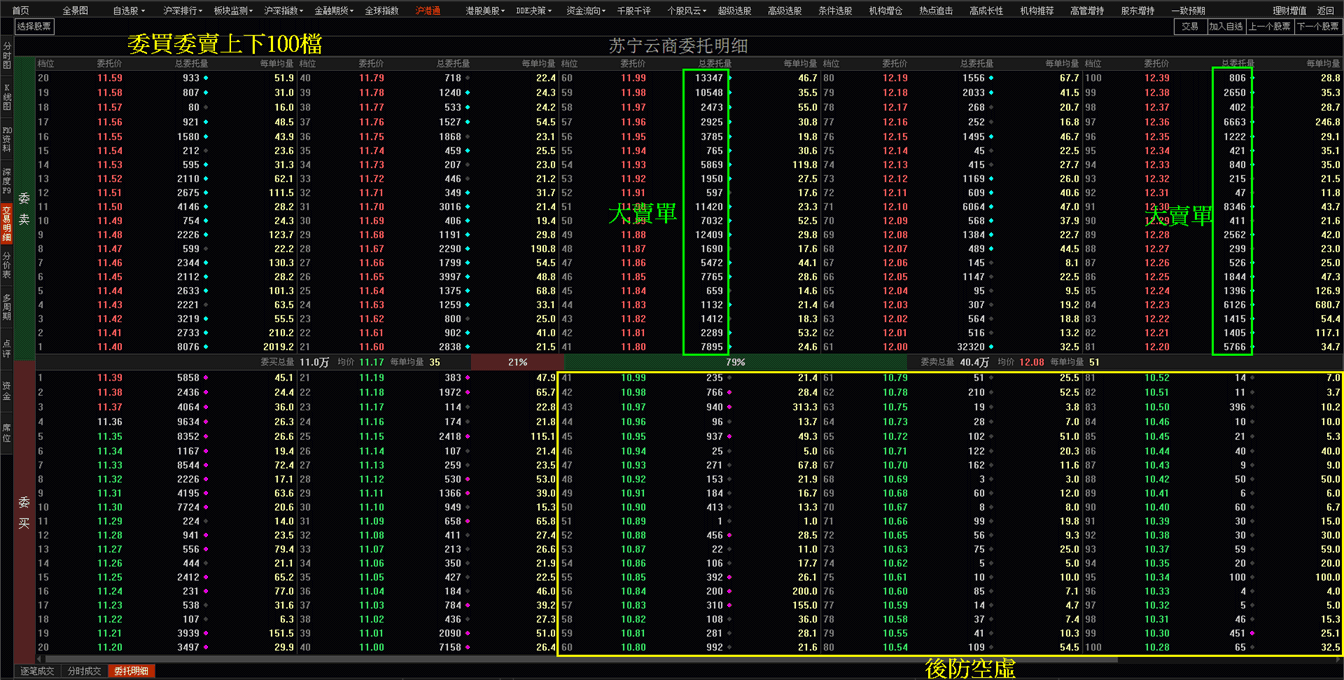
Task: Select 千股千评 menu item
Action: 633,10
